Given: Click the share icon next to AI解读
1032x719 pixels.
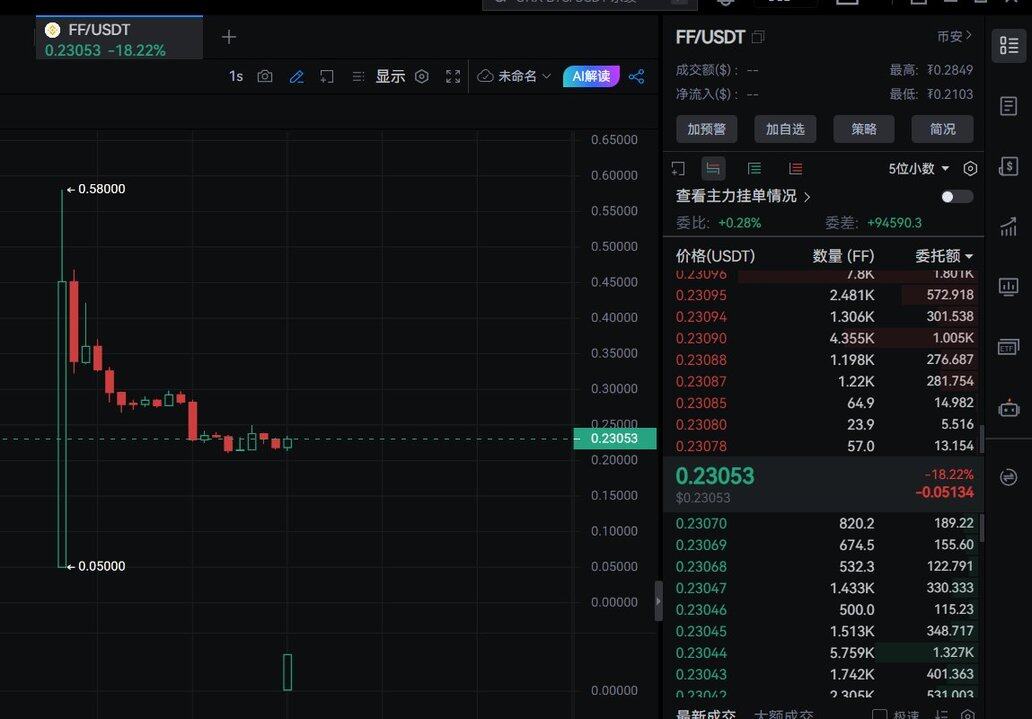Looking at the screenshot, I should tap(637, 76).
